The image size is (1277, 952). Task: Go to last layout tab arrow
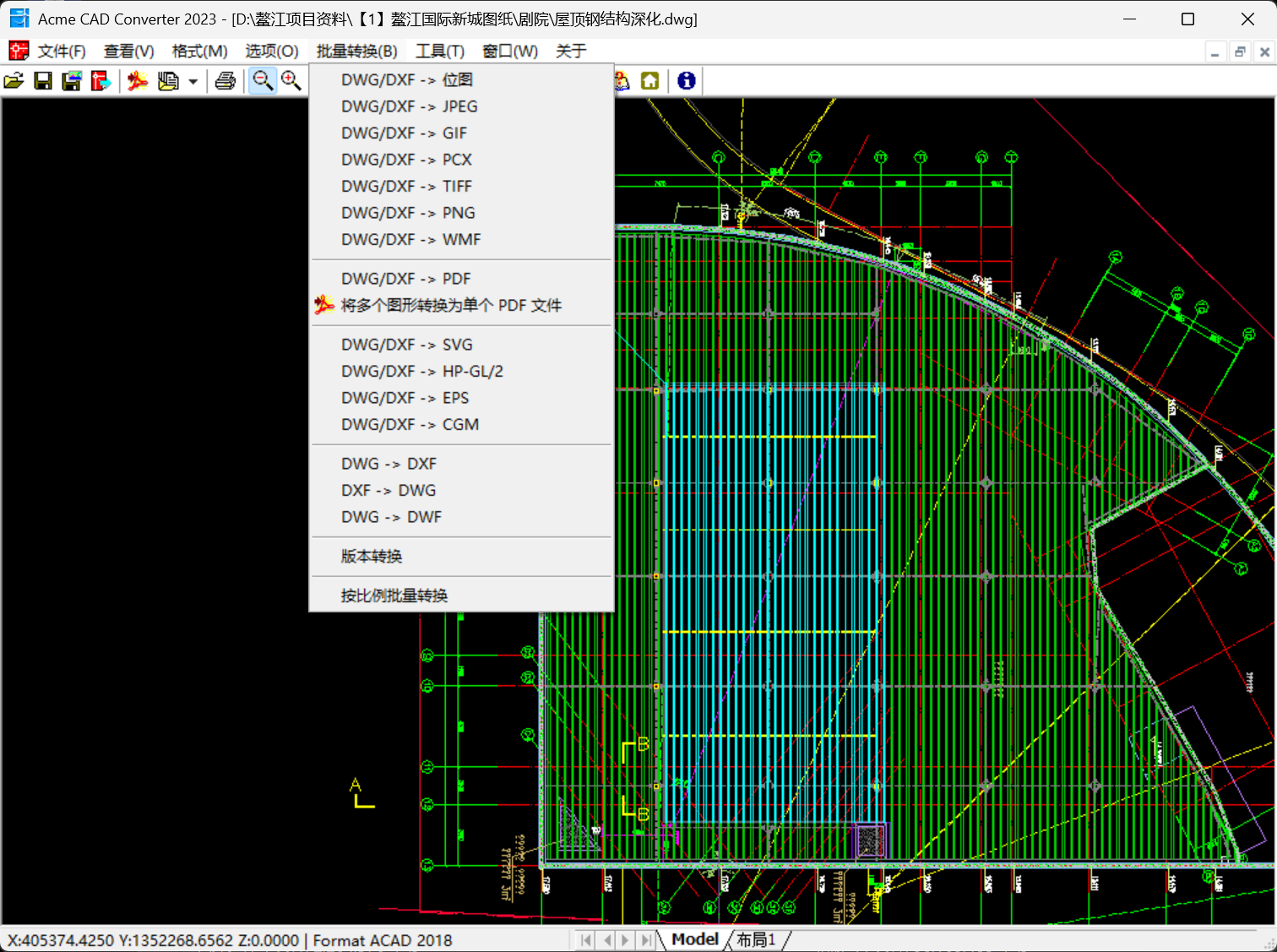pyautogui.click(x=646, y=940)
